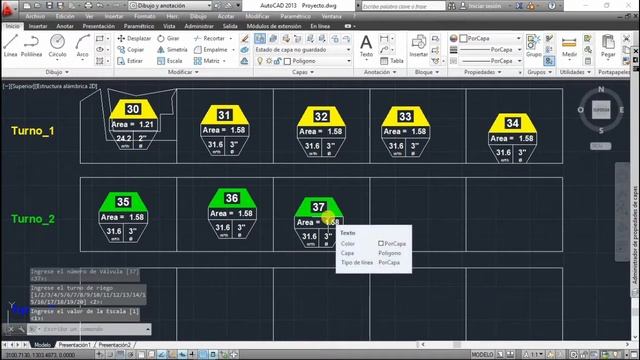The image size is (640, 360).
Task: Click the Empalme fillet tool
Action: click(211, 49)
